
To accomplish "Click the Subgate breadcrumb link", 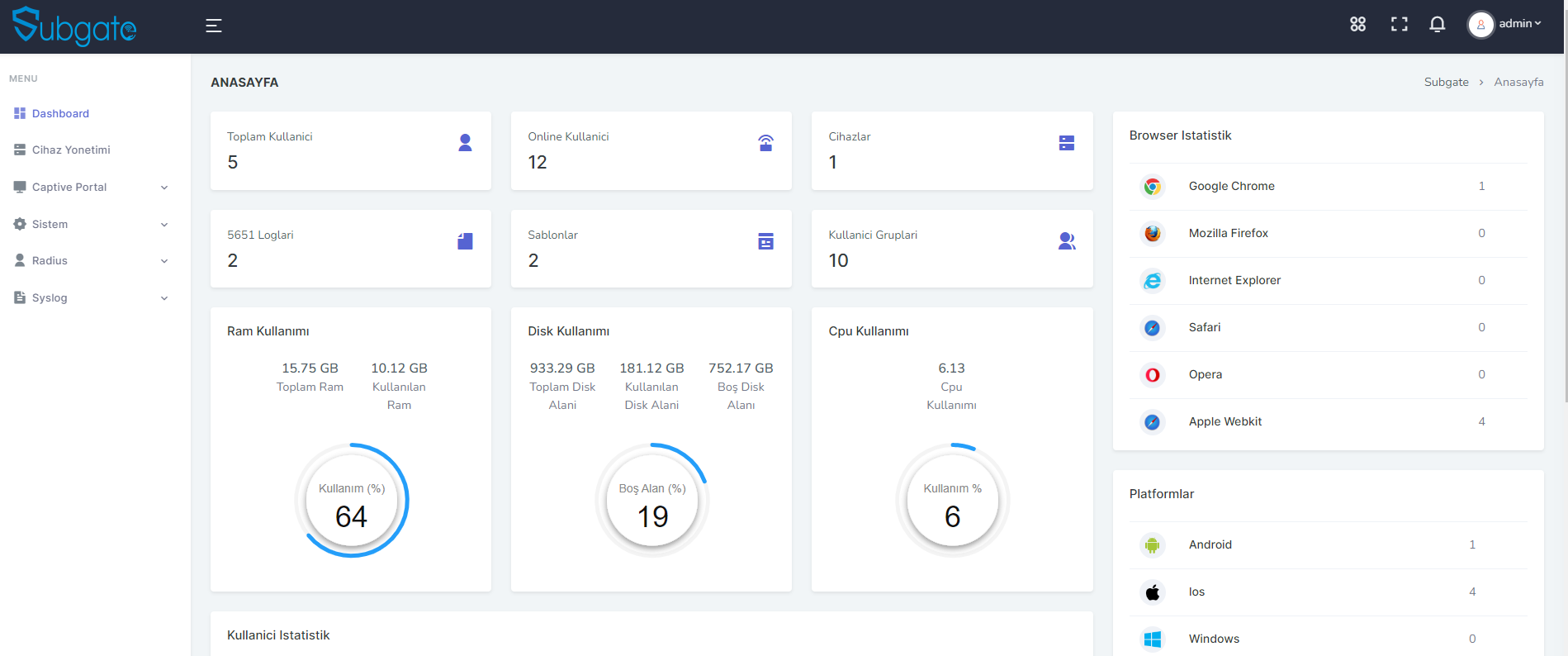I will click(1447, 82).
